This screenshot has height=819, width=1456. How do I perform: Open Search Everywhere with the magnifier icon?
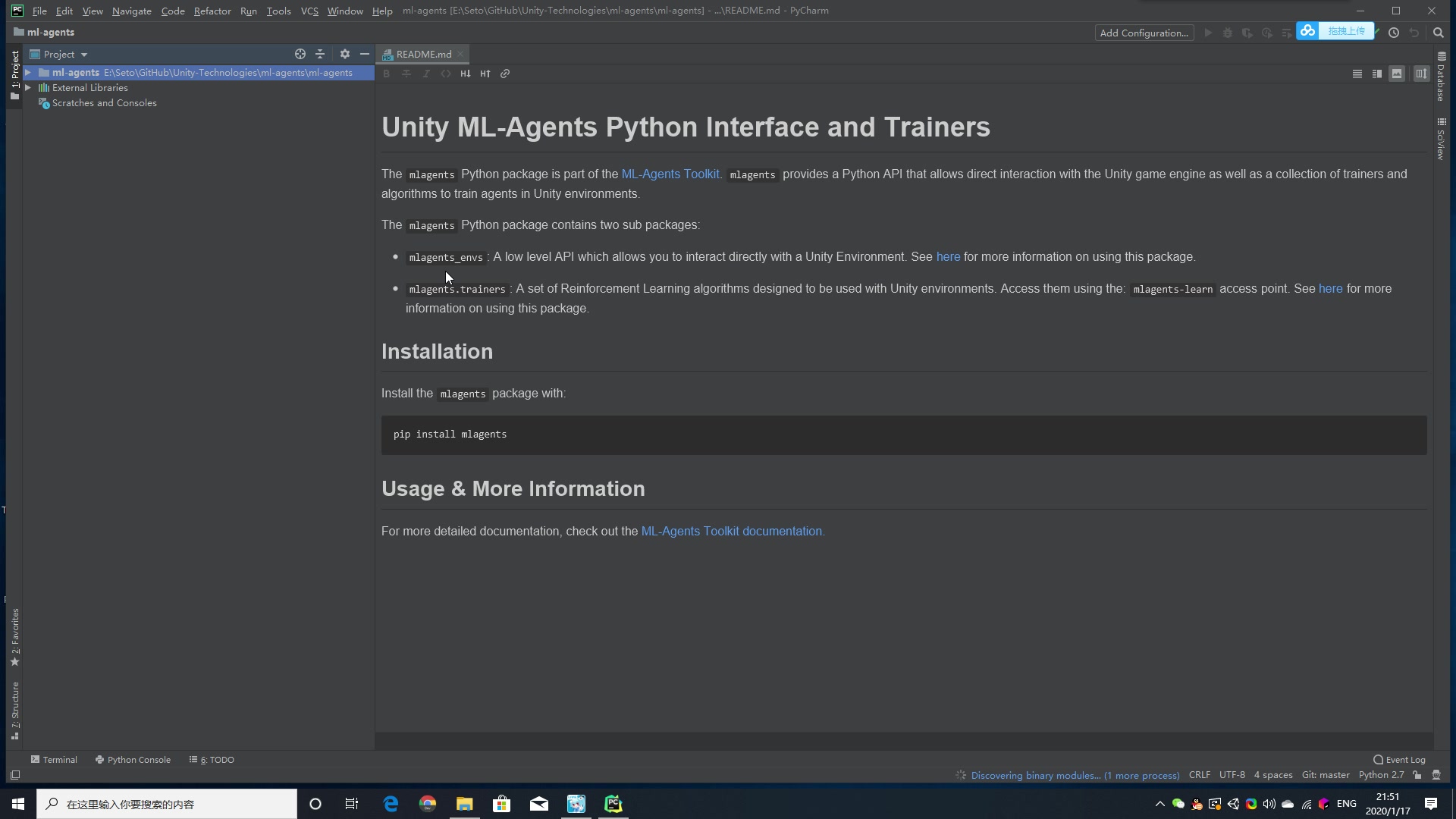[x=1439, y=33]
